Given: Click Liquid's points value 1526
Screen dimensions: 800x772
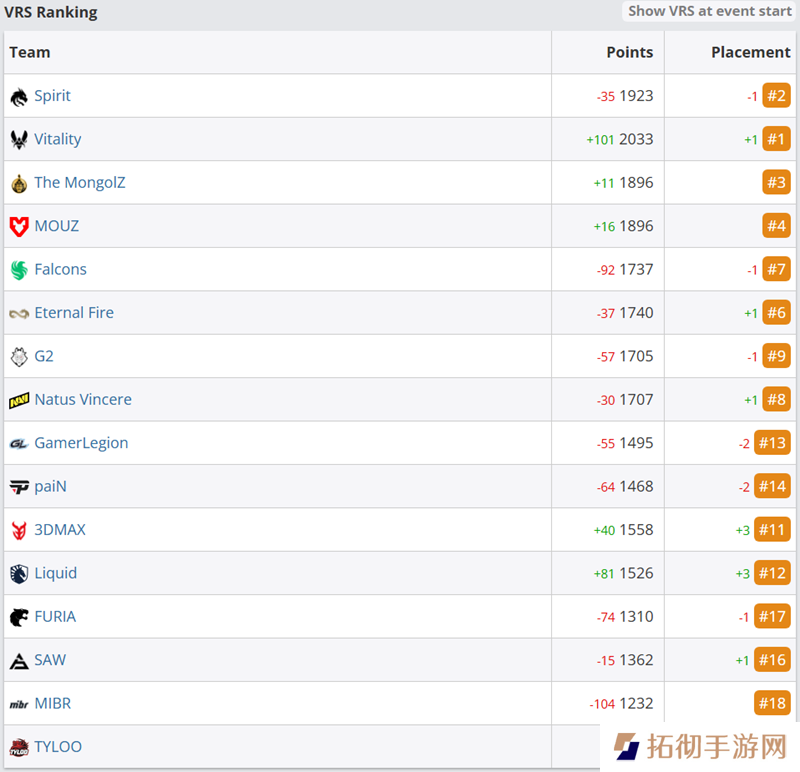Looking at the screenshot, I should tap(636, 573).
